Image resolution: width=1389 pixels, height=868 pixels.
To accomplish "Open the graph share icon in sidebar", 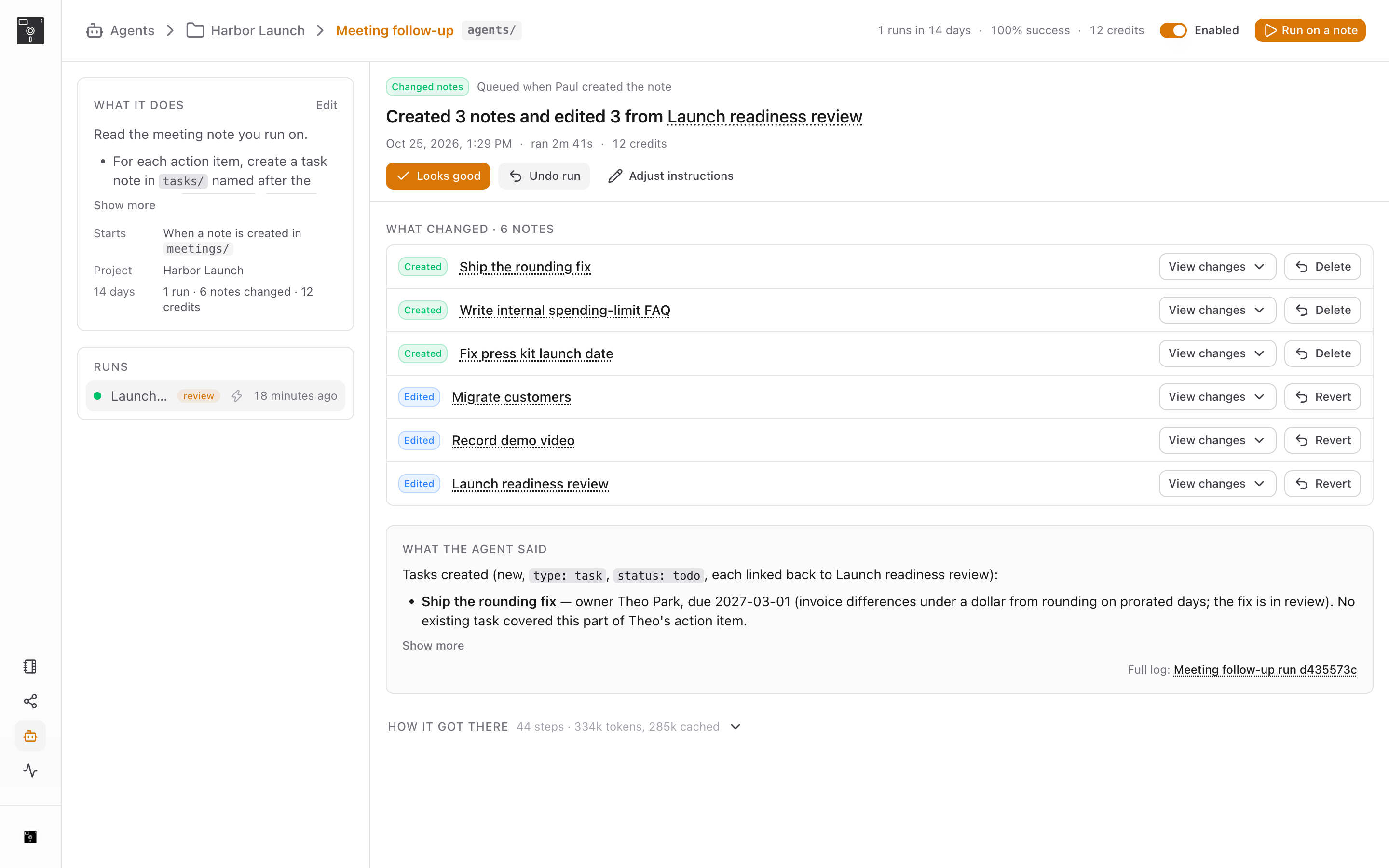I will (x=30, y=701).
